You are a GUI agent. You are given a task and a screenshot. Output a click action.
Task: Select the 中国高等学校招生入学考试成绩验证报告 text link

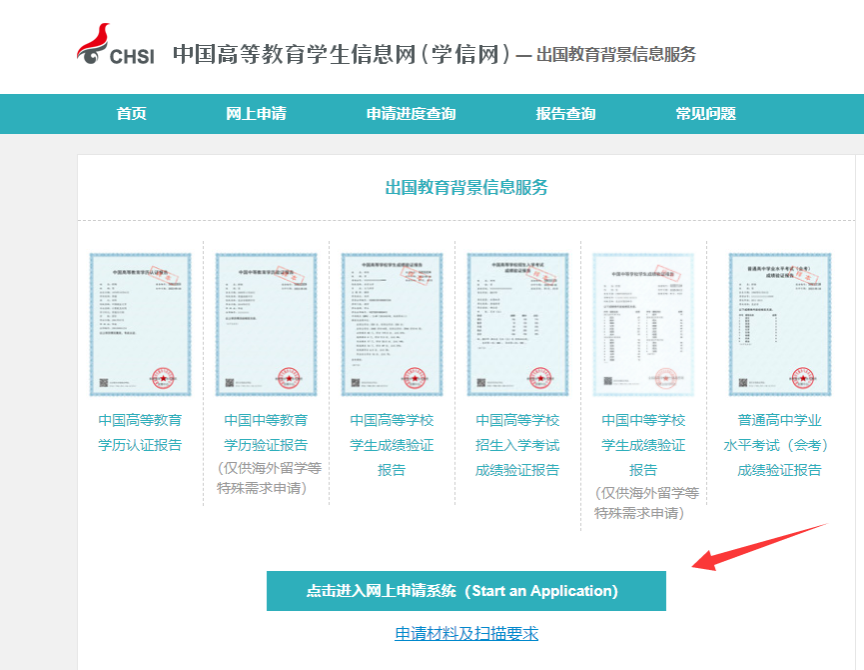517,444
